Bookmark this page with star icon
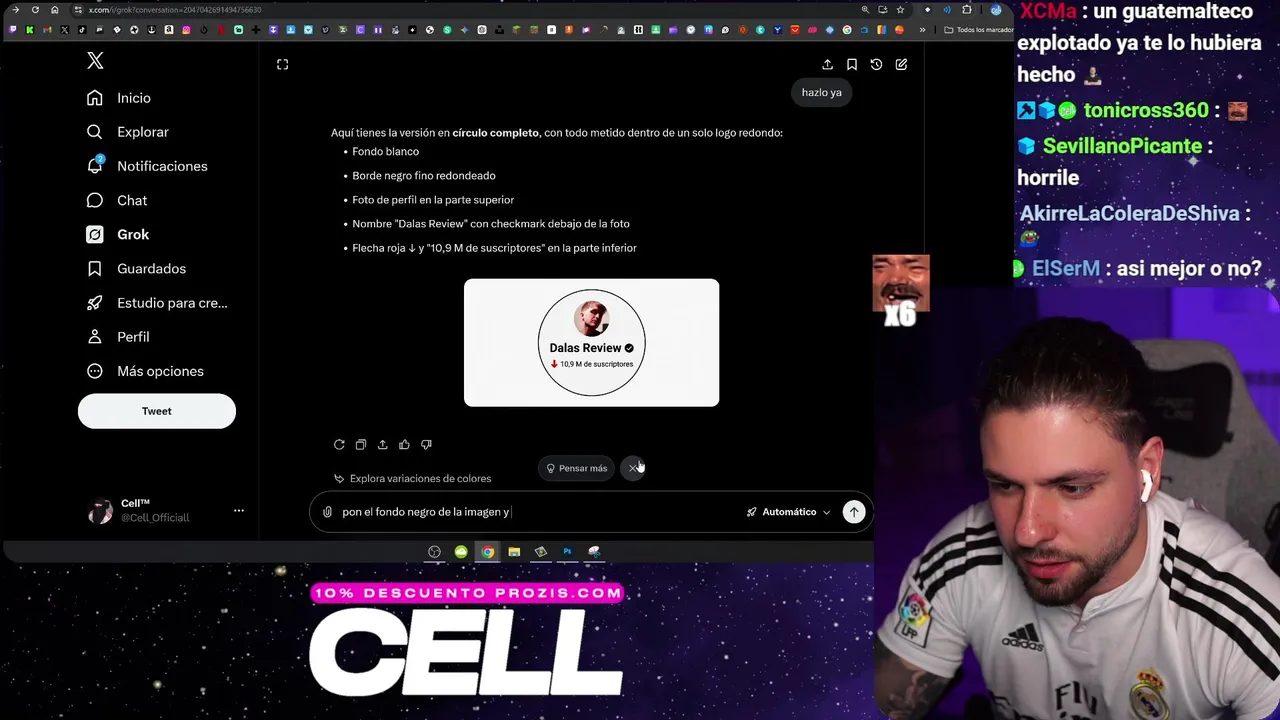1280x720 pixels. coord(900,10)
